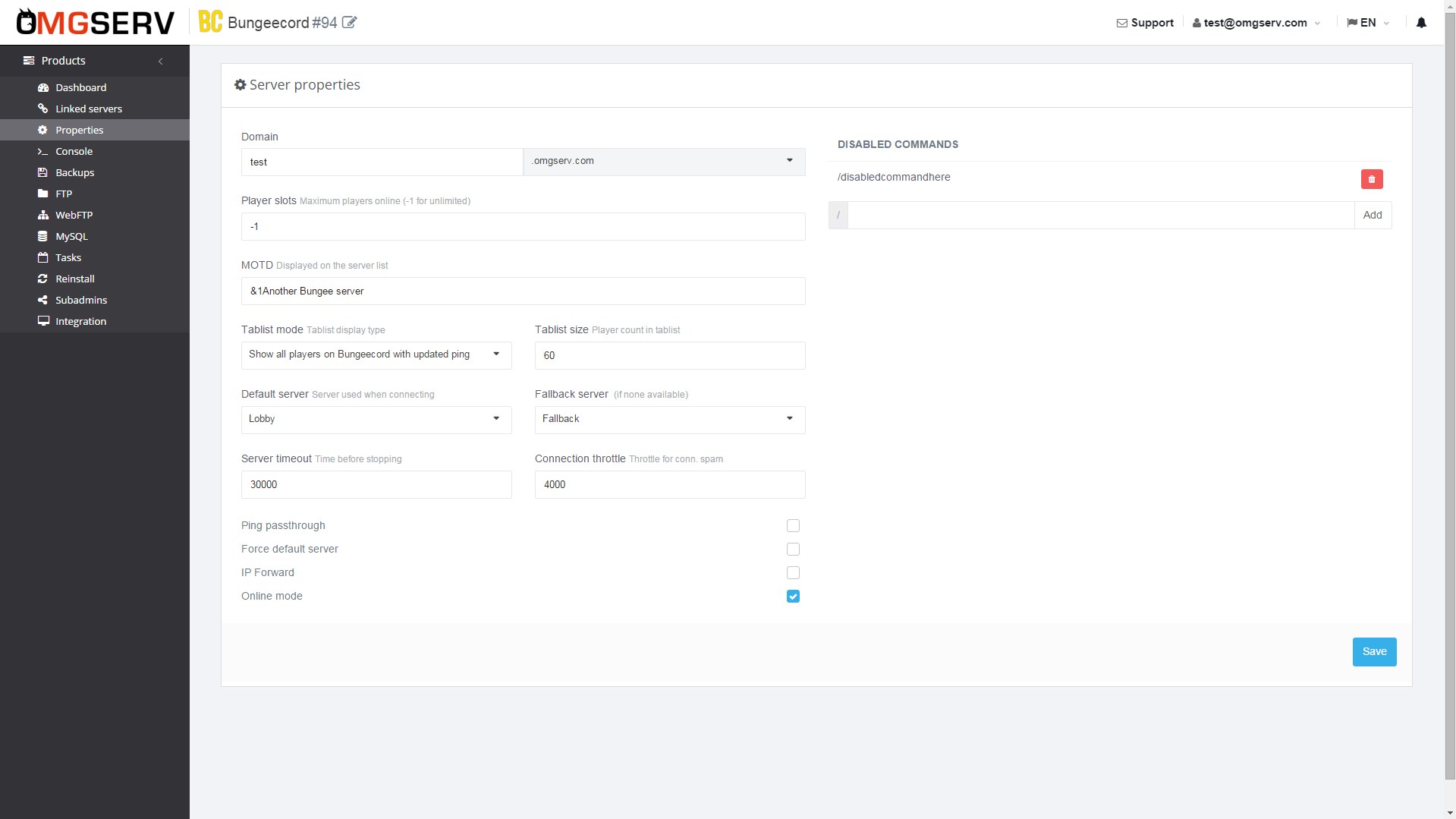Collapse the Products sidebar chevron

[160, 61]
